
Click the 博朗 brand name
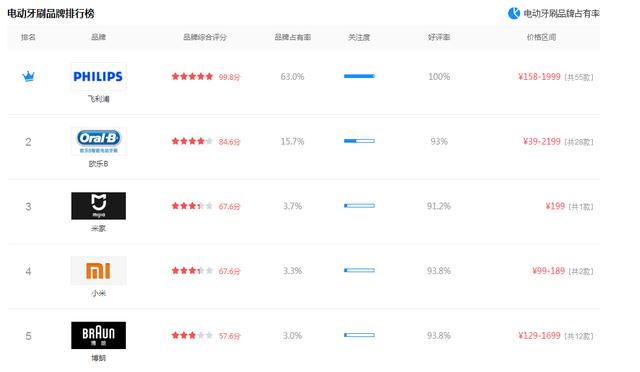point(98,358)
